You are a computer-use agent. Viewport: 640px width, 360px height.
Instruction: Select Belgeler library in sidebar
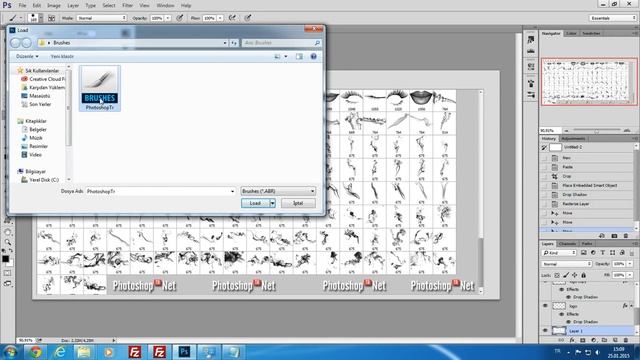click(x=38, y=129)
